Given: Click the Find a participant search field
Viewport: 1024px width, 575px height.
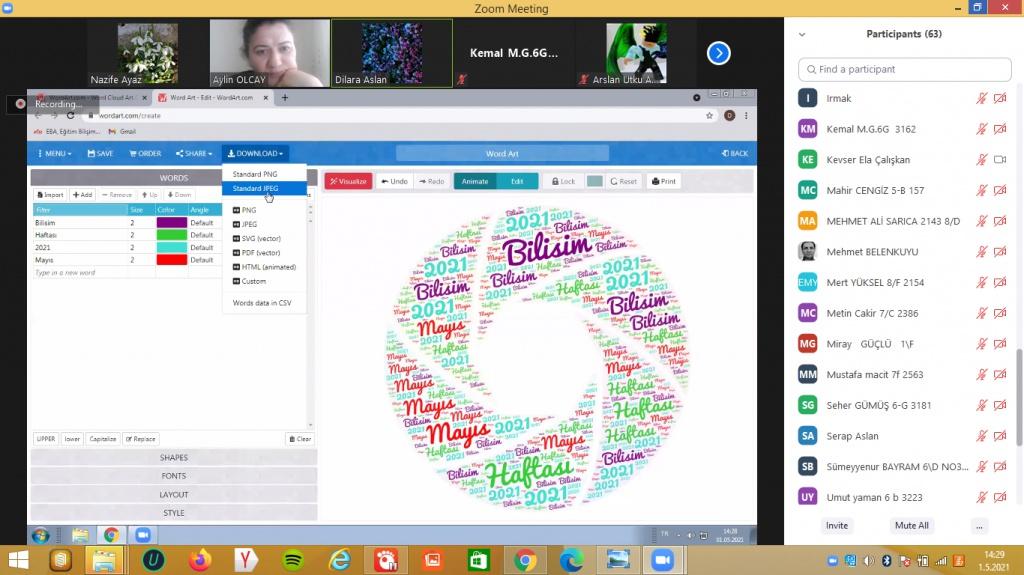Looking at the screenshot, I should click(904, 69).
